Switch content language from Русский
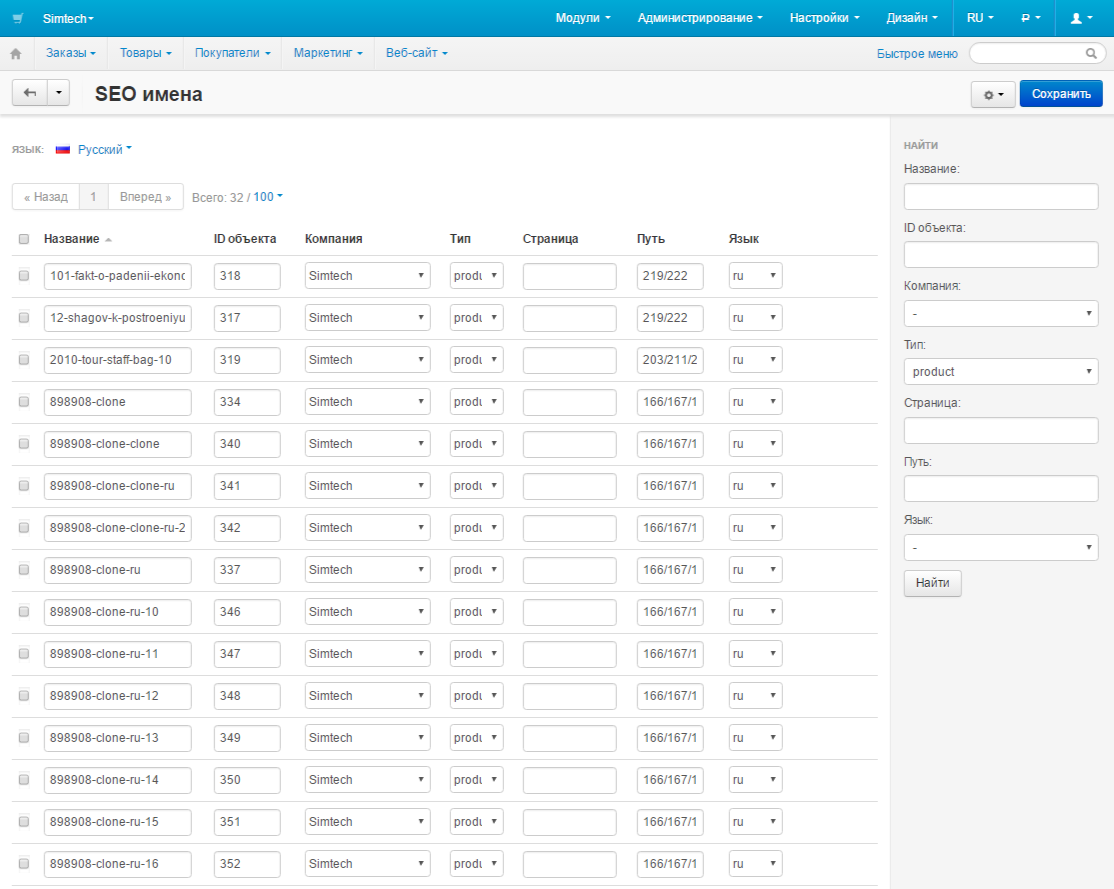This screenshot has width=1114, height=889. pyautogui.click(x=104, y=149)
